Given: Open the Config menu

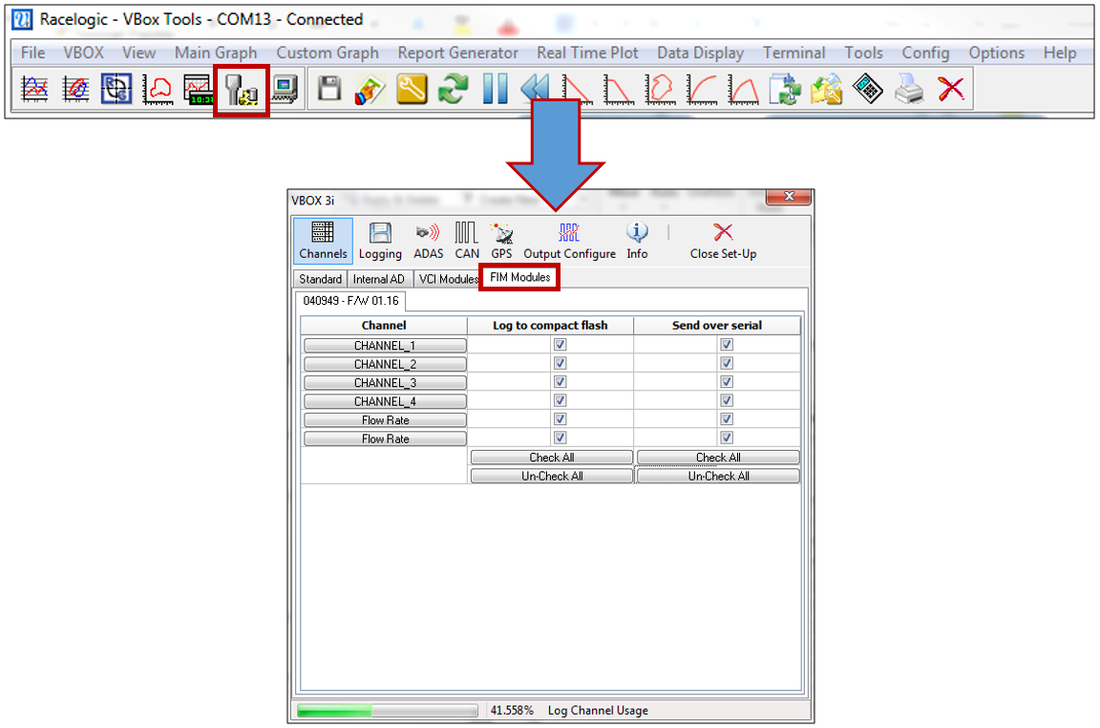Looking at the screenshot, I should [925, 53].
